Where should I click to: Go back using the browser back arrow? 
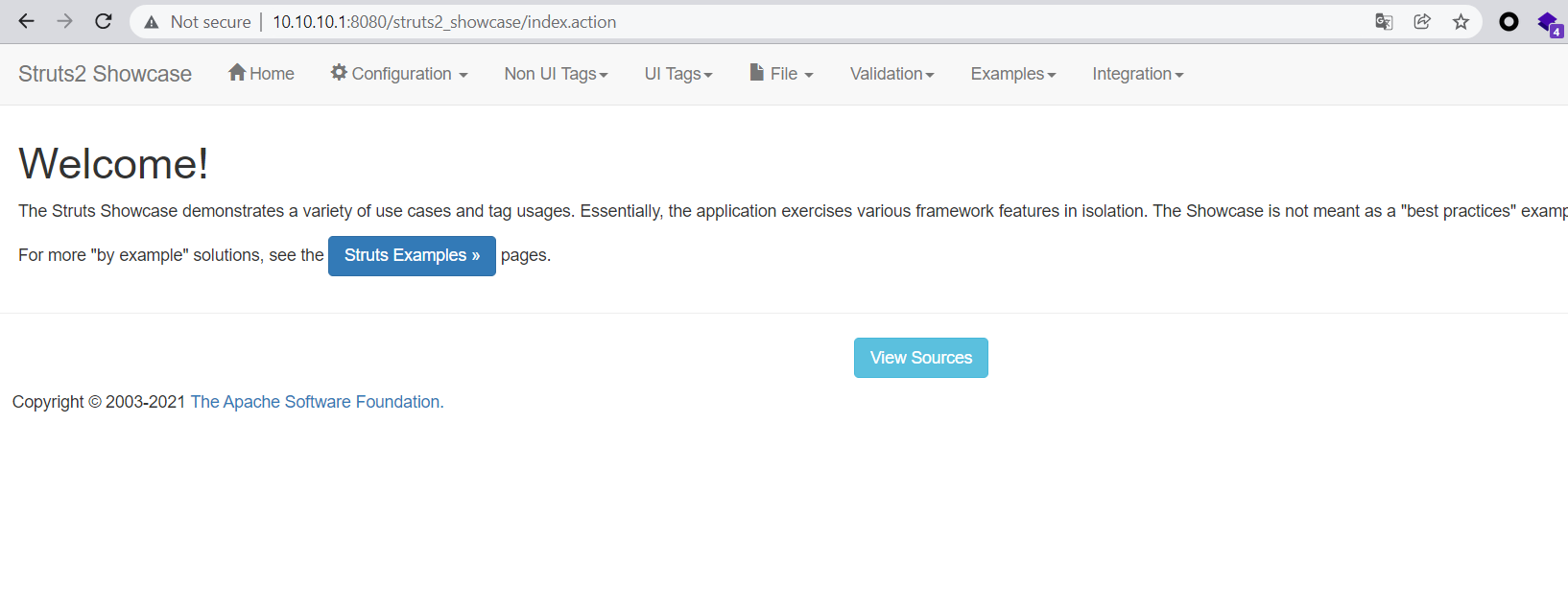pos(26,21)
